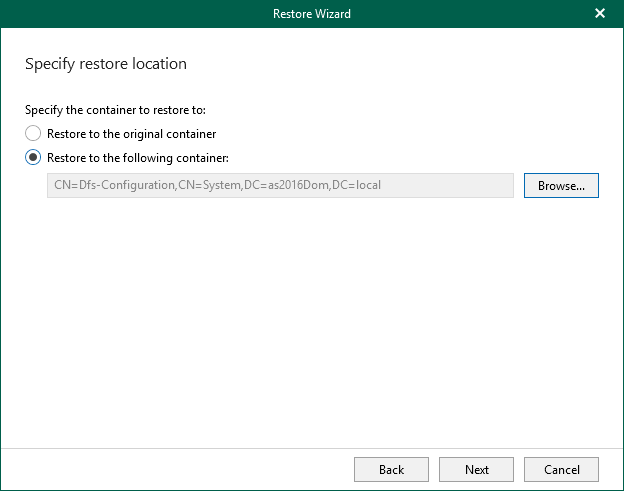Click the container path text field
The image size is (624, 491).
280,185
